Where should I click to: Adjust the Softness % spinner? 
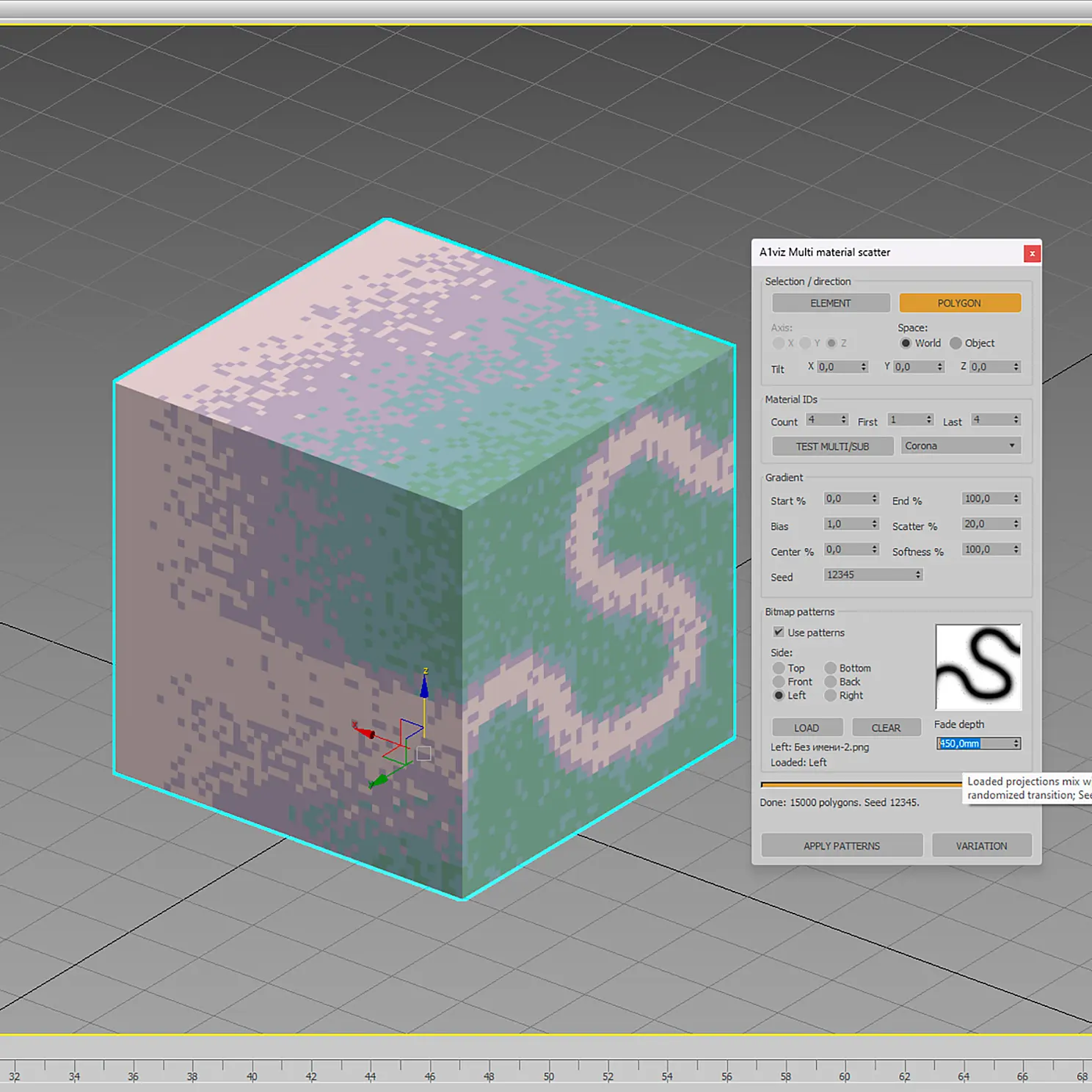pos(1016,549)
